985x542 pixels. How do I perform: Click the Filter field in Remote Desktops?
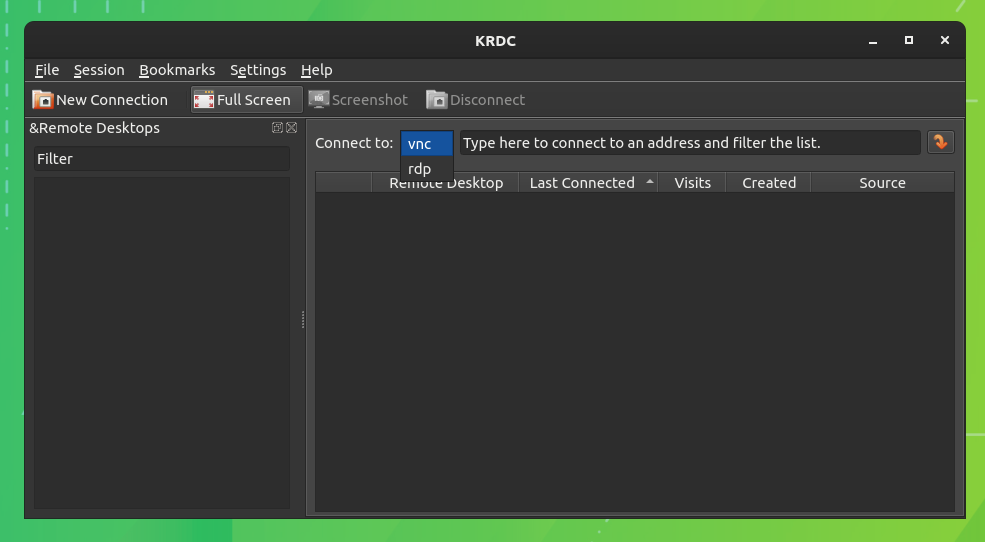(161, 159)
